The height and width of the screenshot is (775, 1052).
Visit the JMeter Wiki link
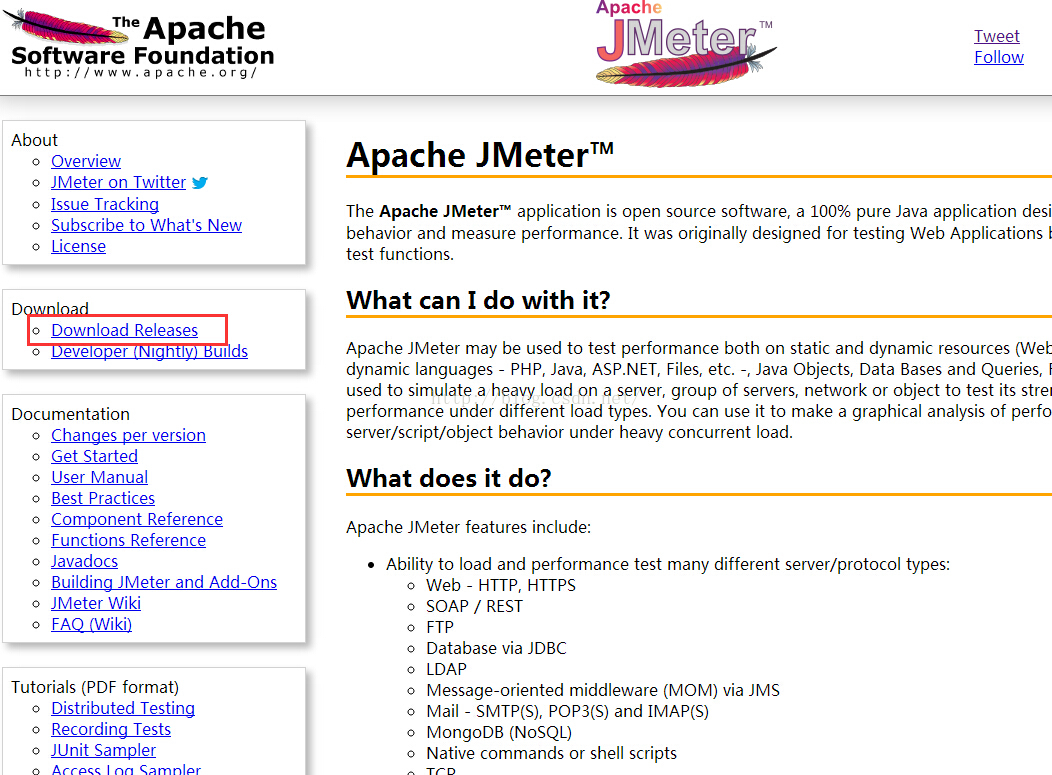[x=96, y=603]
